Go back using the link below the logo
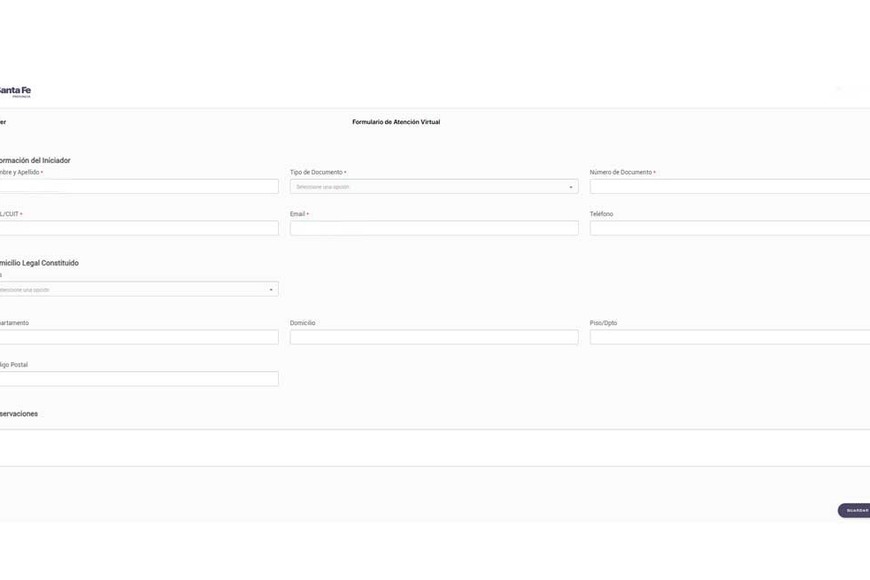The image size is (870, 580). click(3, 122)
